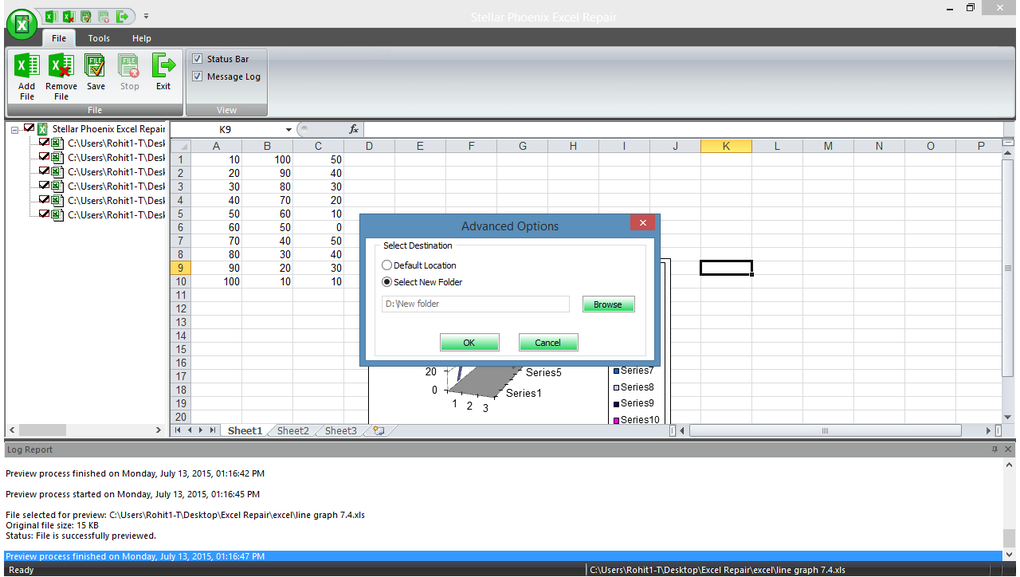Image resolution: width=1020 pixels, height=577 pixels.
Task: Click the Series10 magenta legend swatch
Action: pyautogui.click(x=616, y=420)
